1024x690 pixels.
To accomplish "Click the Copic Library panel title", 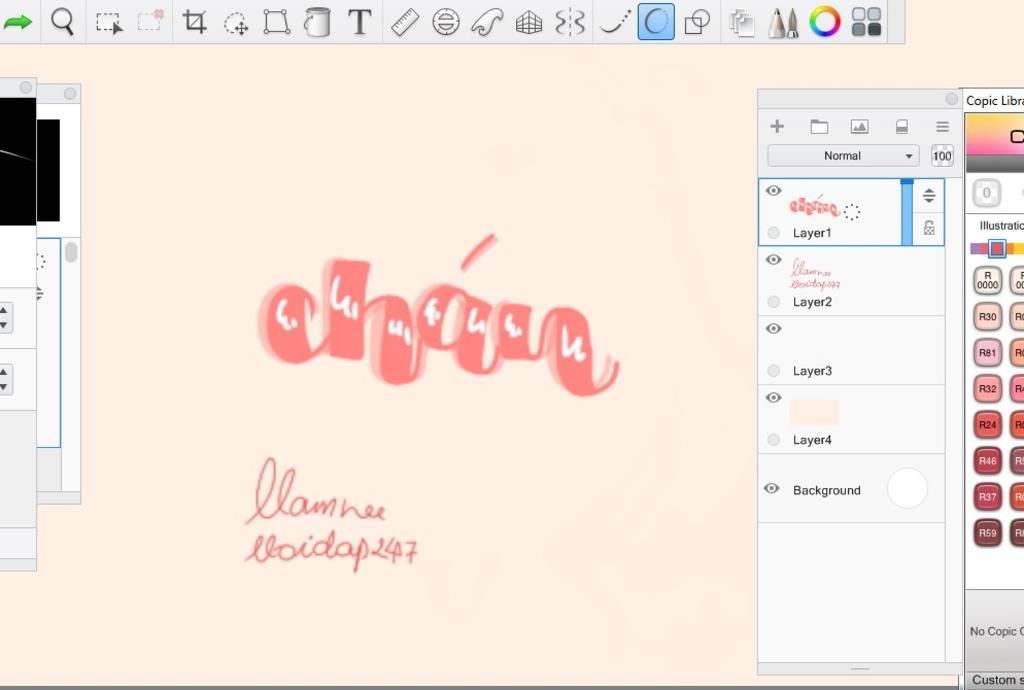I will tap(995, 101).
